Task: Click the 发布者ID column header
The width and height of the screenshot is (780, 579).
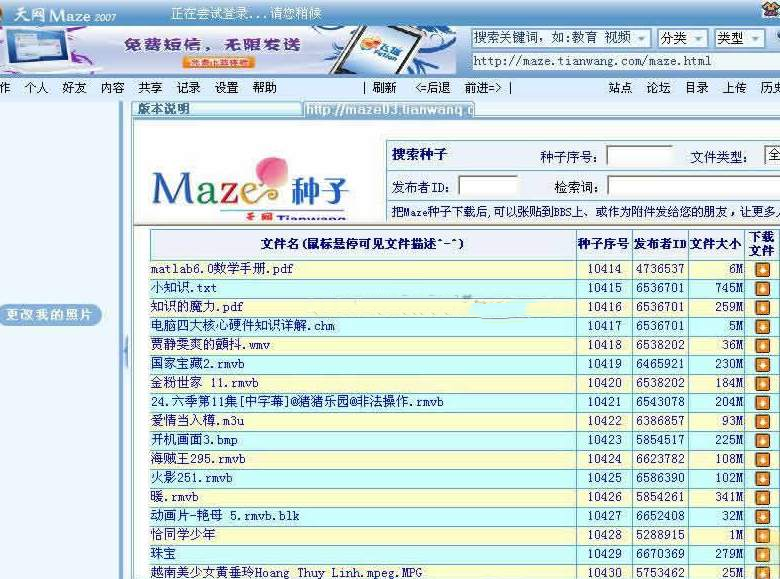Action: [x=660, y=244]
